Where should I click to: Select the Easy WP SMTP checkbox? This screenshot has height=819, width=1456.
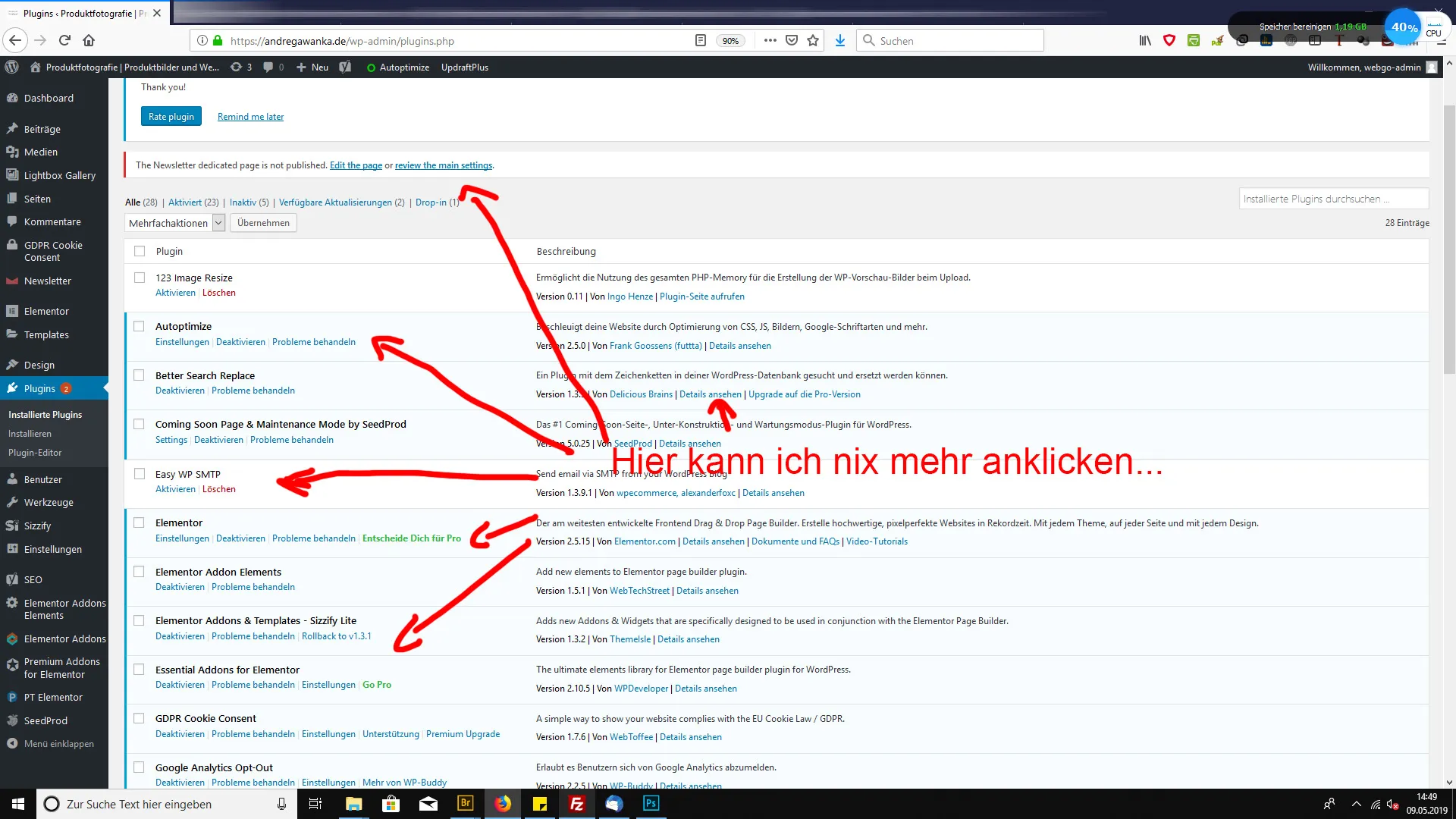click(x=140, y=474)
